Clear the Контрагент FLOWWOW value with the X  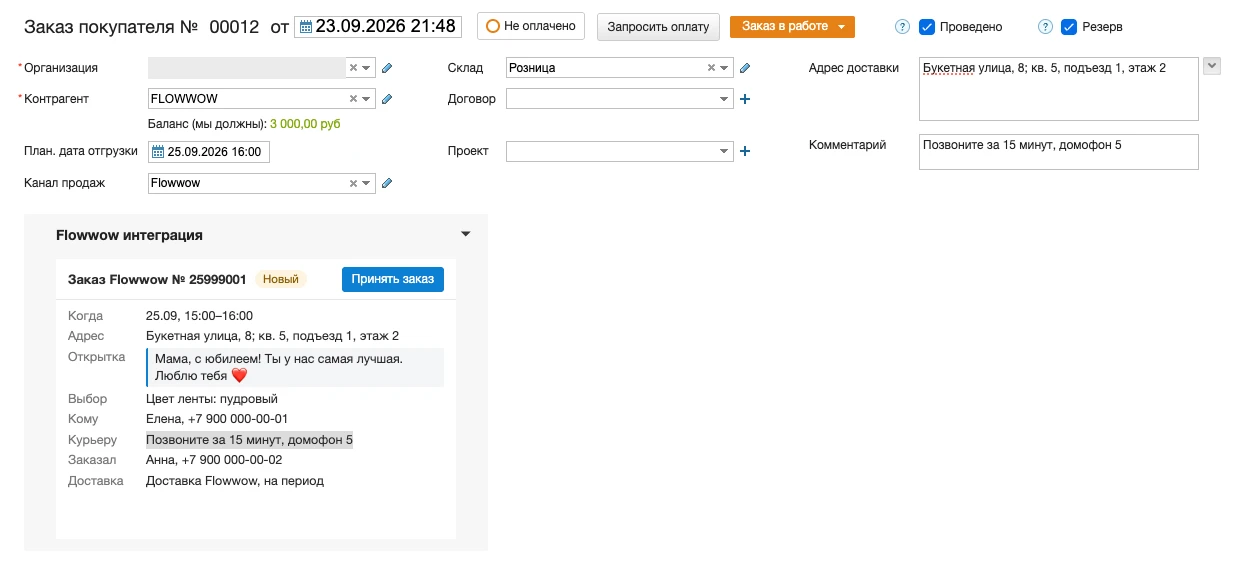(353, 99)
